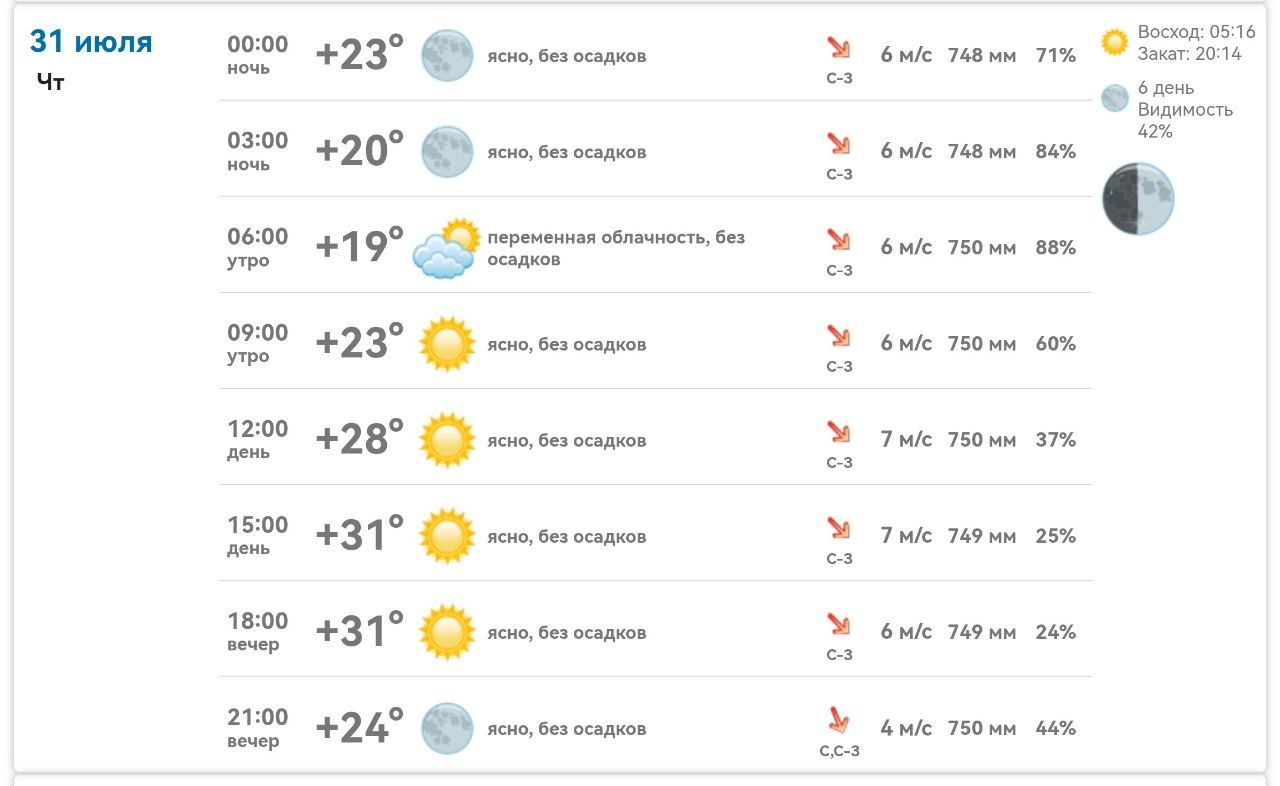The image size is (1280, 786).
Task: Click the Закат: 20:14 sunset text
Action: point(1189,54)
